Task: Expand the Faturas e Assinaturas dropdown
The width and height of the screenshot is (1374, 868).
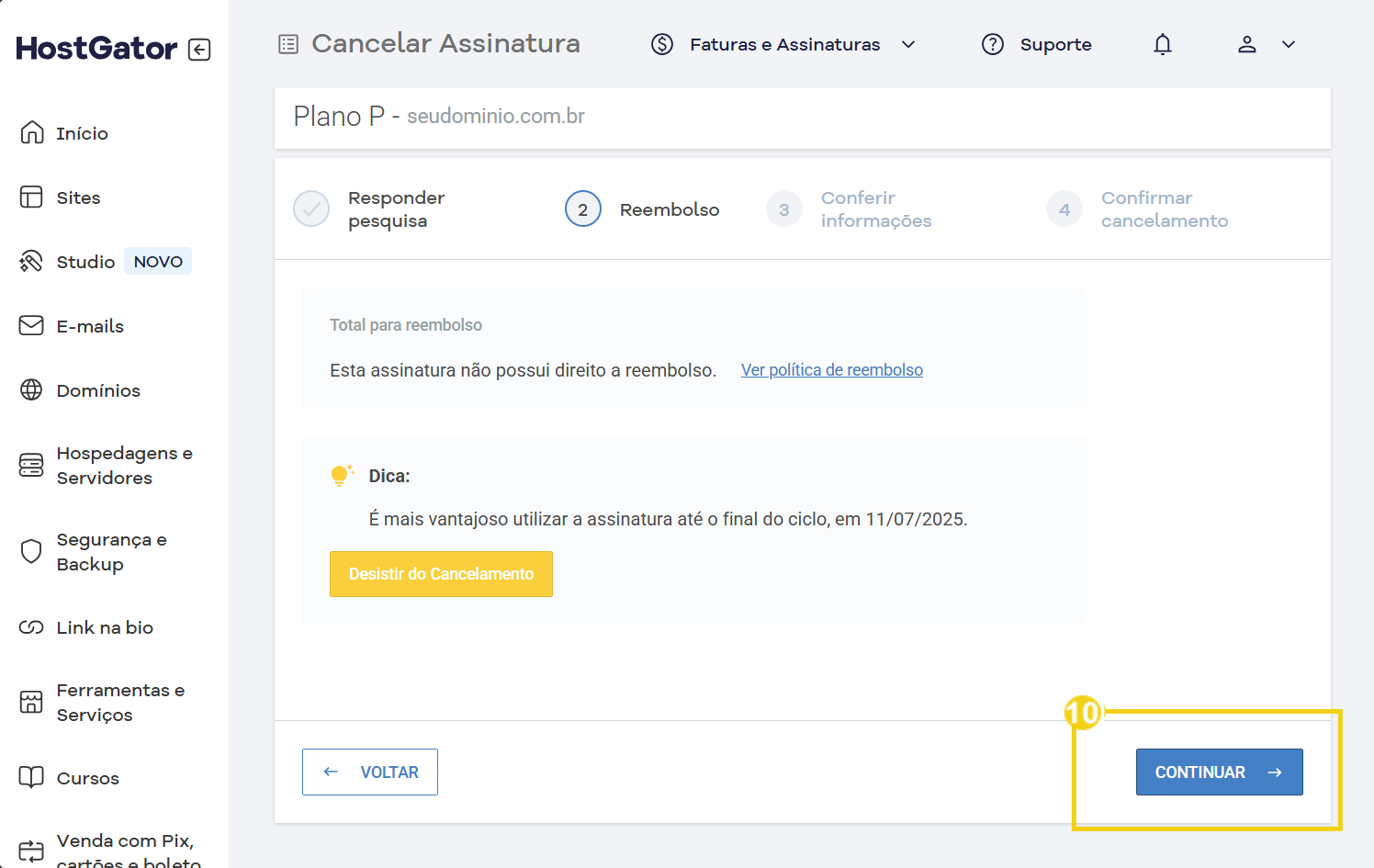Action: (x=908, y=43)
